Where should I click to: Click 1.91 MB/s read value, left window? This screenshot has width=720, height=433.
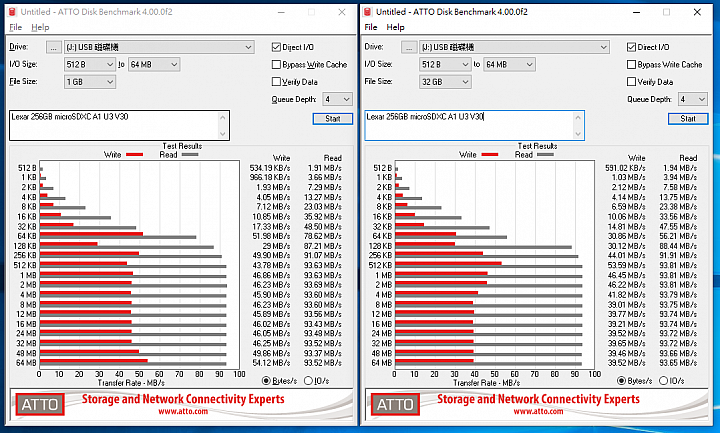click(324, 168)
